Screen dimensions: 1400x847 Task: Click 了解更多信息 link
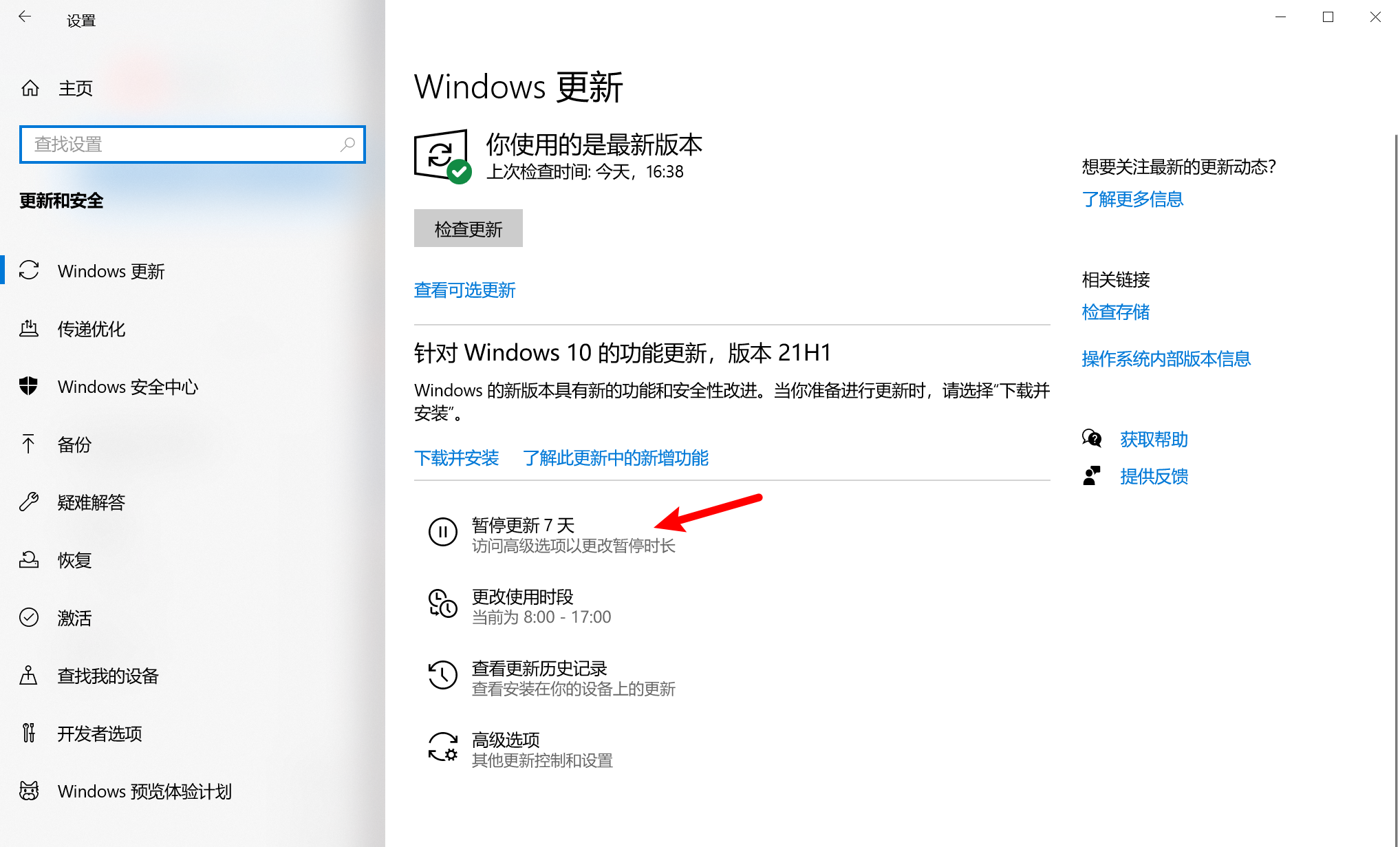tap(1132, 199)
